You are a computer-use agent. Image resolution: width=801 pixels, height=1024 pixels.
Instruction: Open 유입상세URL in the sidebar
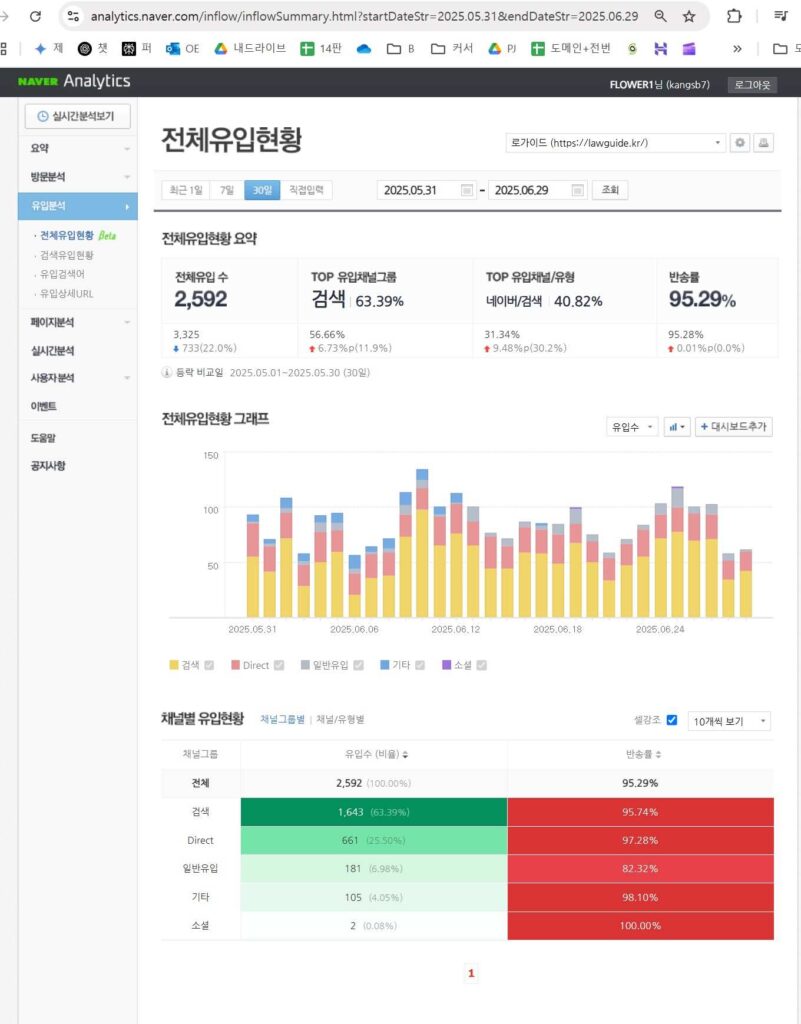(67, 293)
